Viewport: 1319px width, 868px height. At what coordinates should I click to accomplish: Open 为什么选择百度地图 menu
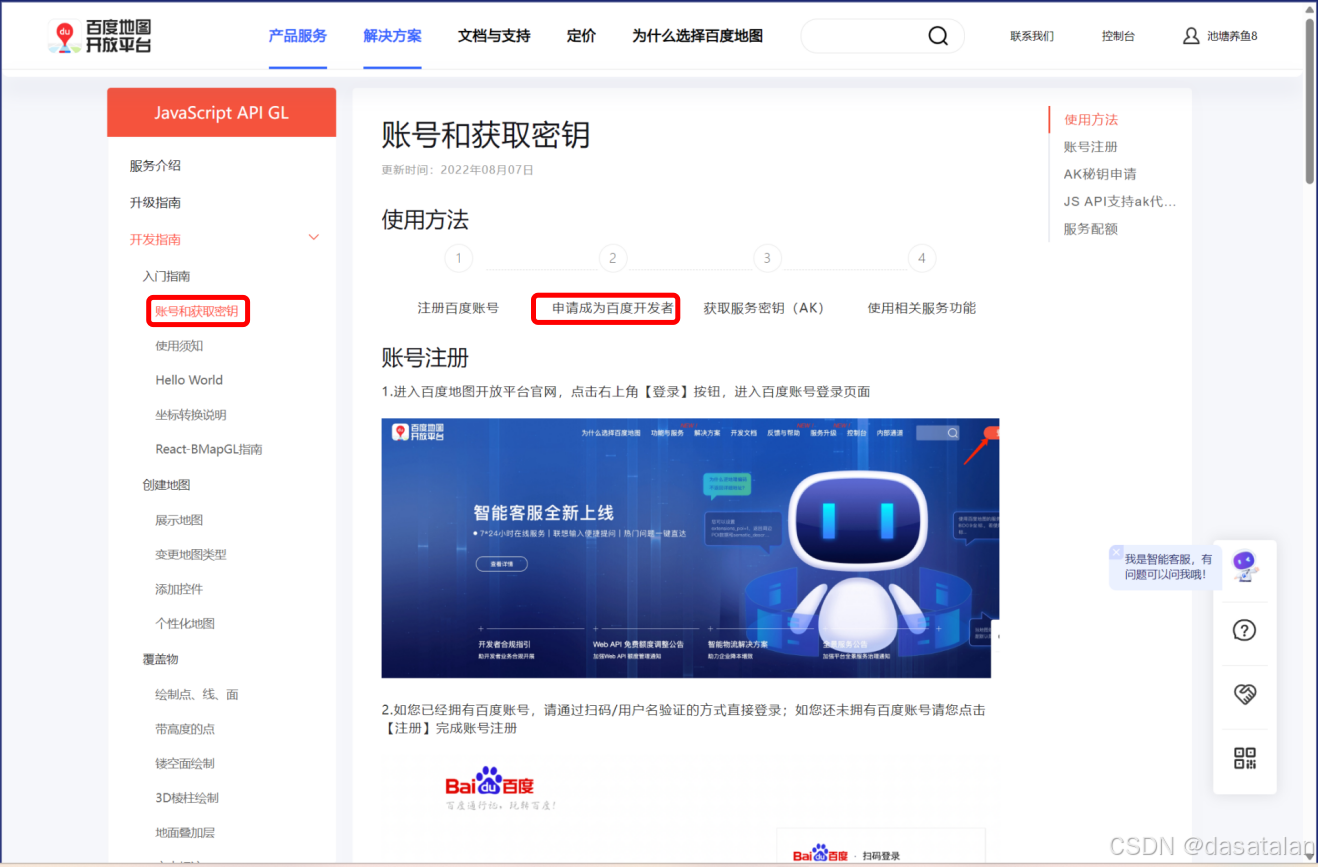pyautogui.click(x=697, y=36)
